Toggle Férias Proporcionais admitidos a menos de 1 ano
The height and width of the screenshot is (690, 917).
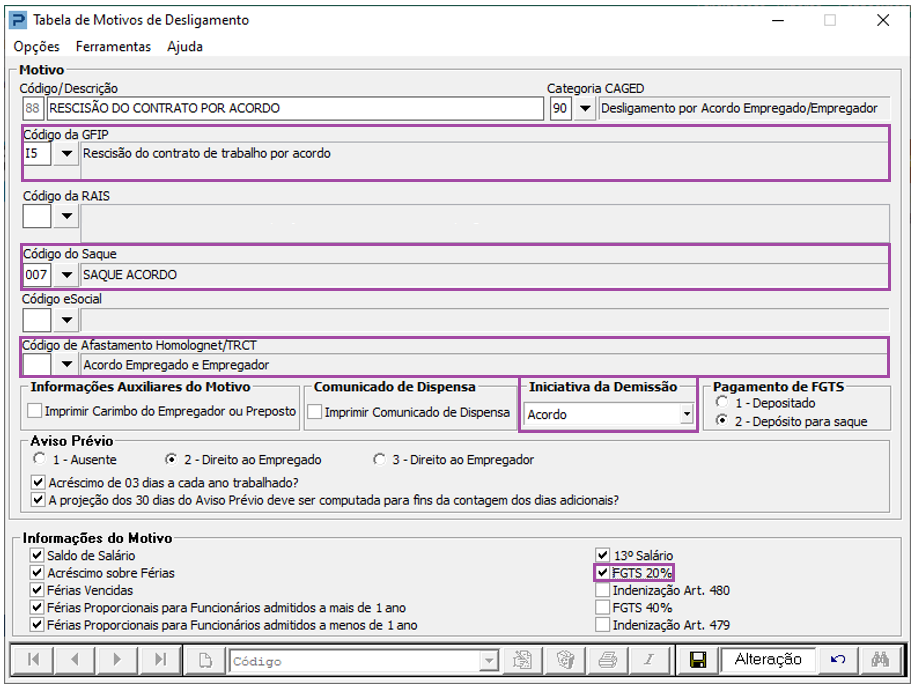[x=37, y=625]
